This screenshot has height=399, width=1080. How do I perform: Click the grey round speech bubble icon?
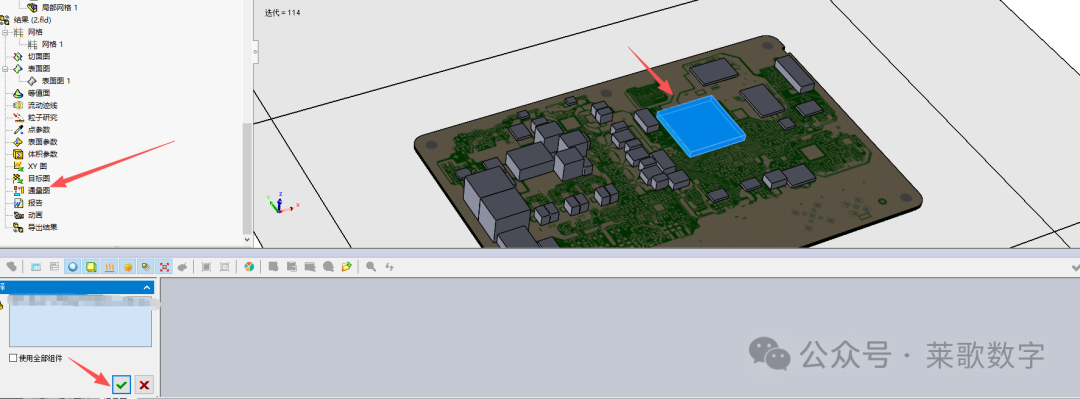[x=329, y=266]
